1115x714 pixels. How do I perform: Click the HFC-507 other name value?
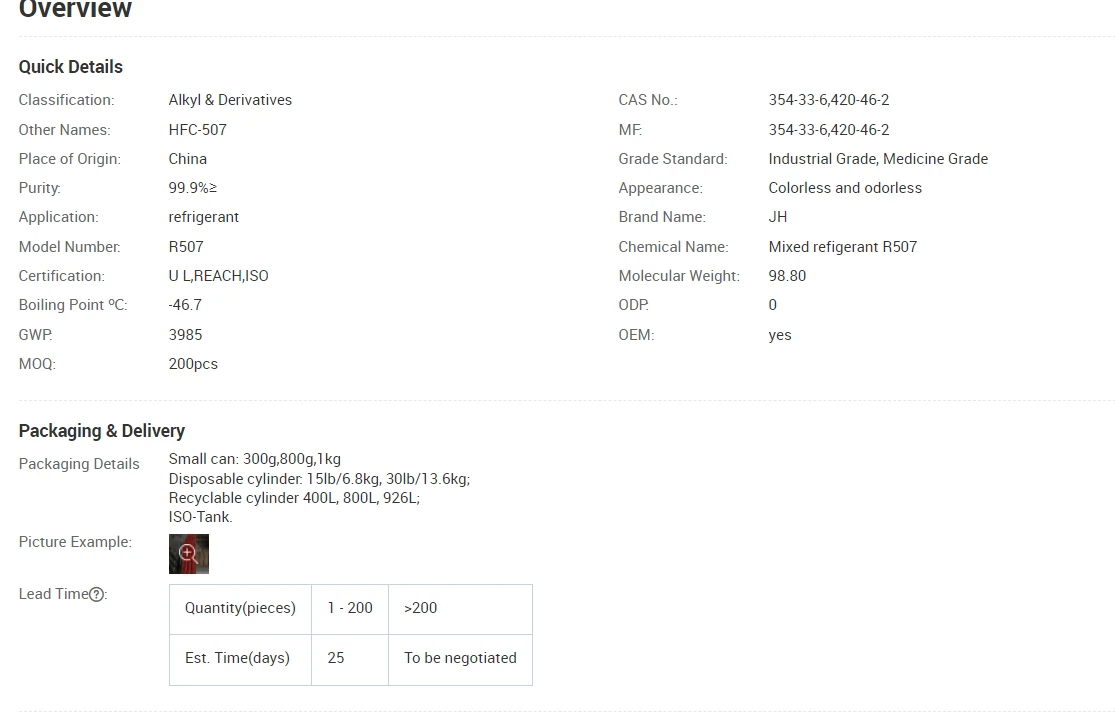pyautogui.click(x=198, y=130)
